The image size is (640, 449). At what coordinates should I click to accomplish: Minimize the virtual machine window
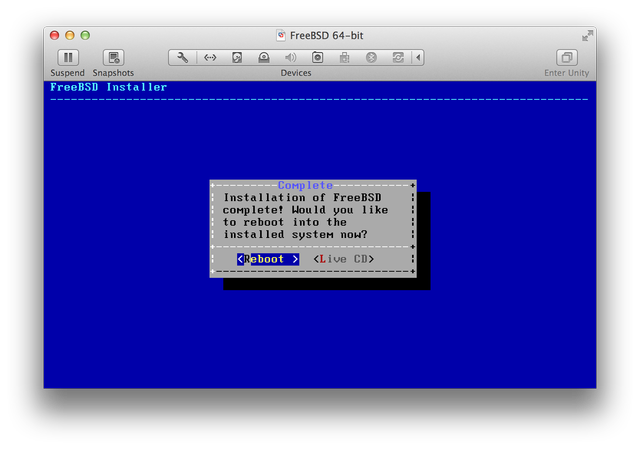click(x=70, y=36)
